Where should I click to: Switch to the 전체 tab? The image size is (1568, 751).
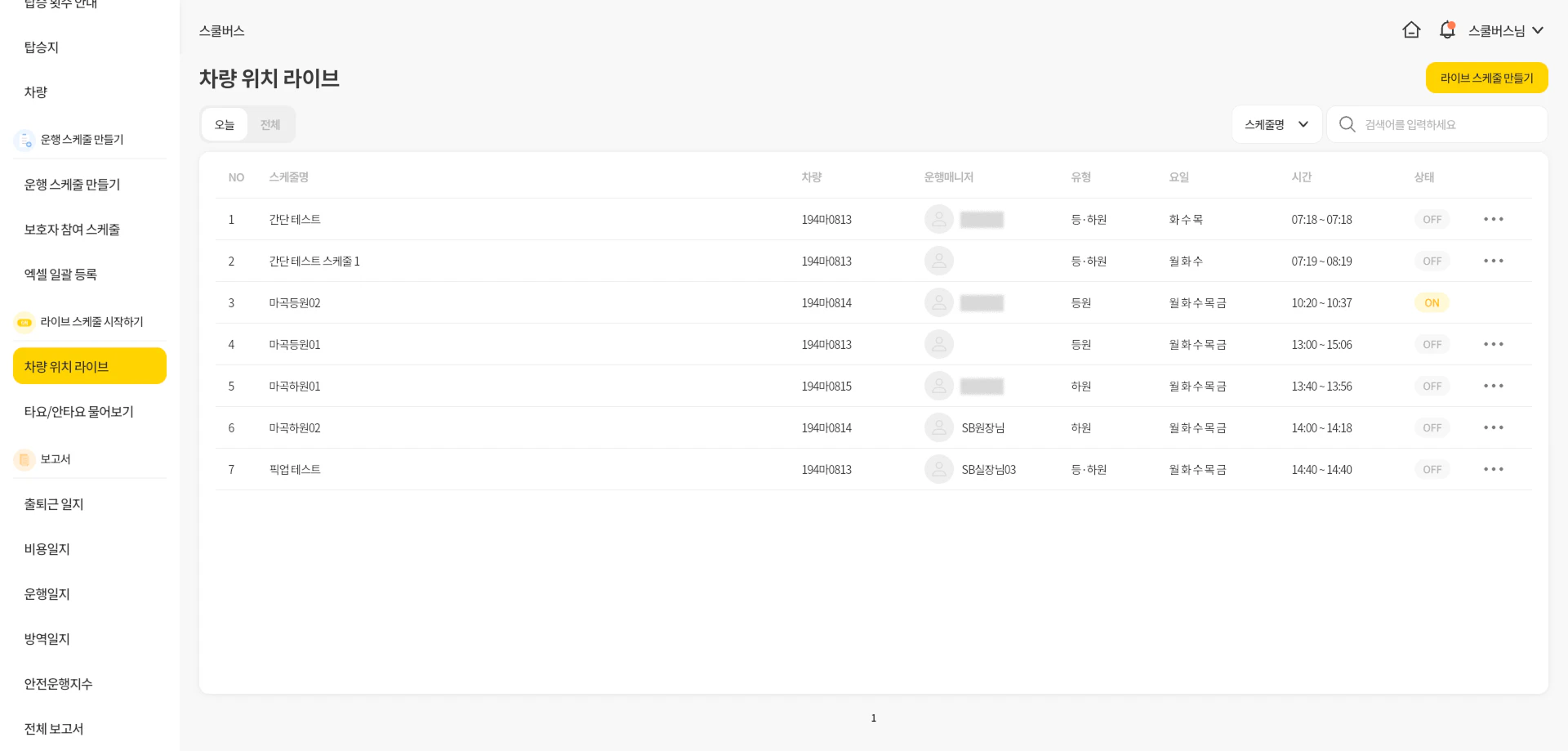[270, 124]
